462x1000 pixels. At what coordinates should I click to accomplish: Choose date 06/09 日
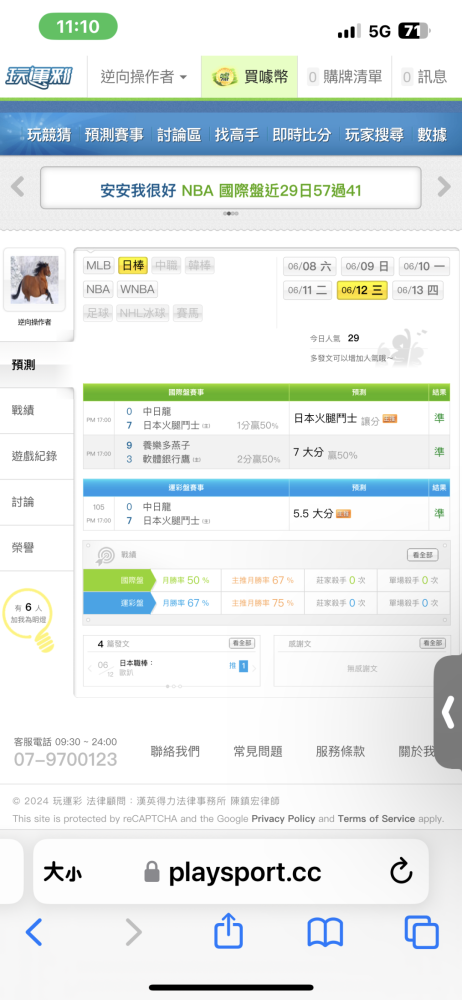367,266
